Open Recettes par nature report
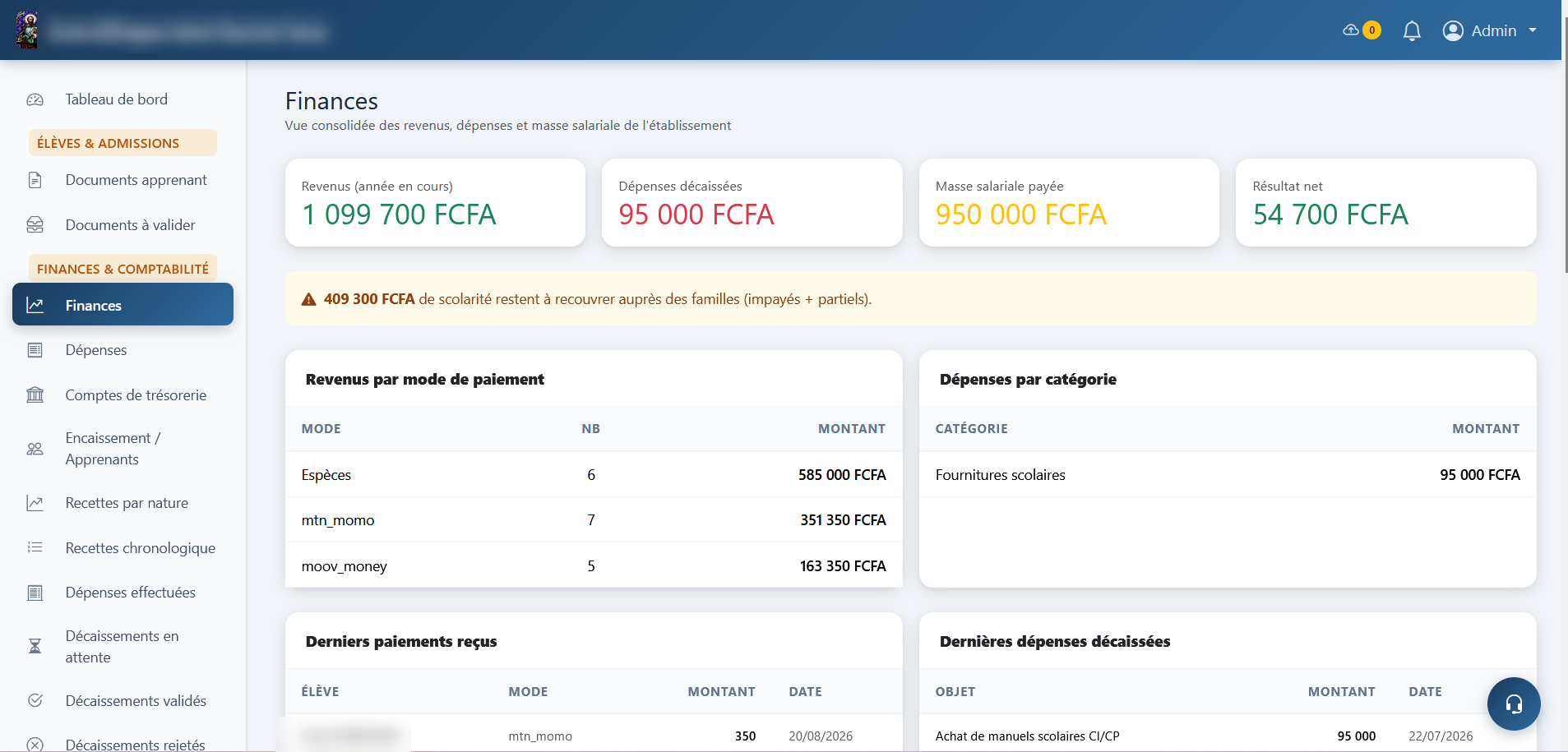 tap(123, 503)
